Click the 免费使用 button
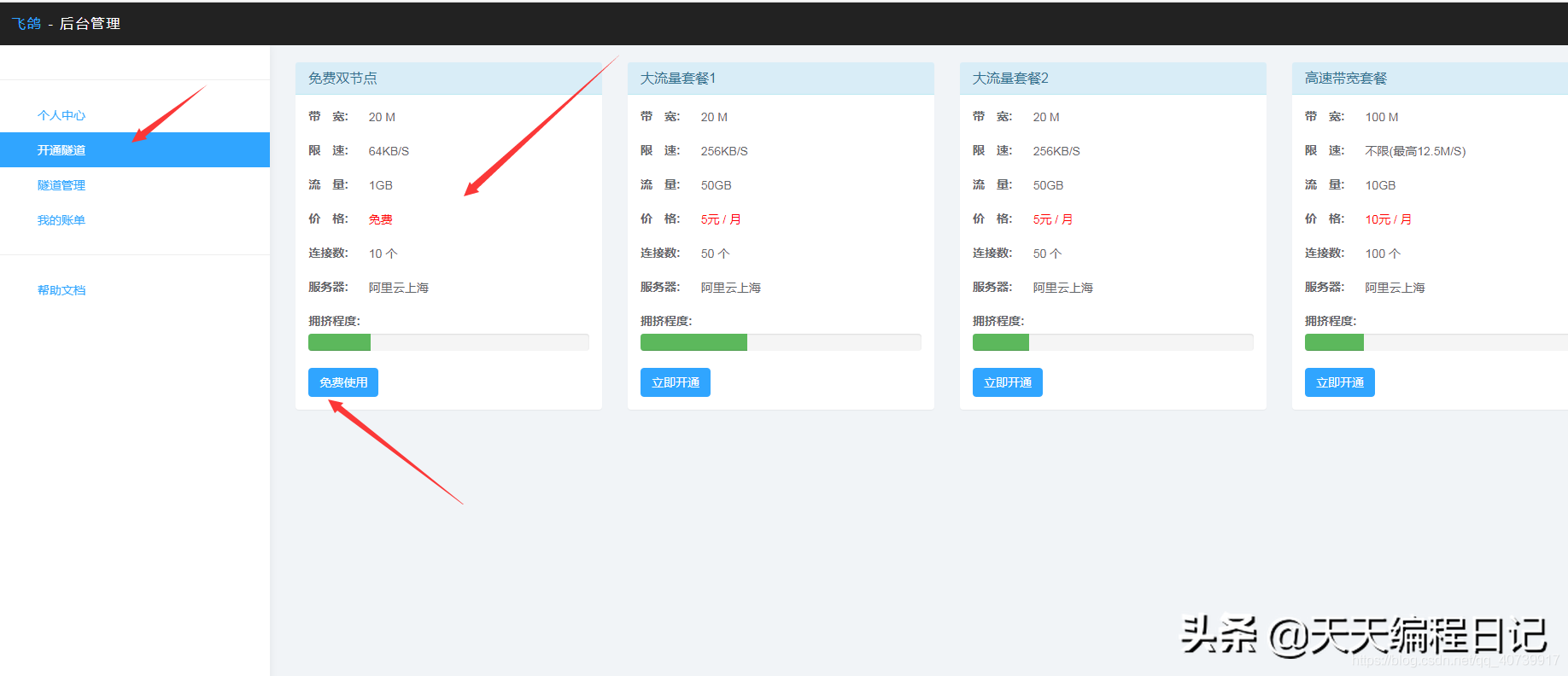 pos(343,382)
